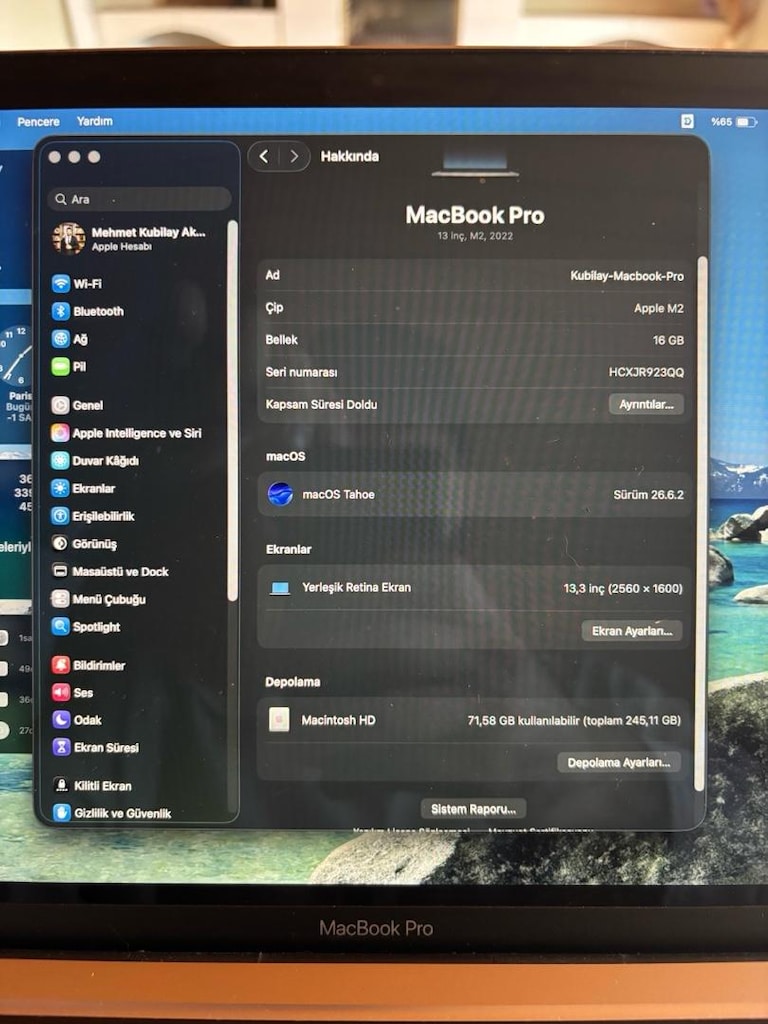Click the battery icon in menu bar
Image resolution: width=768 pixels, height=1024 pixels.
[746, 121]
